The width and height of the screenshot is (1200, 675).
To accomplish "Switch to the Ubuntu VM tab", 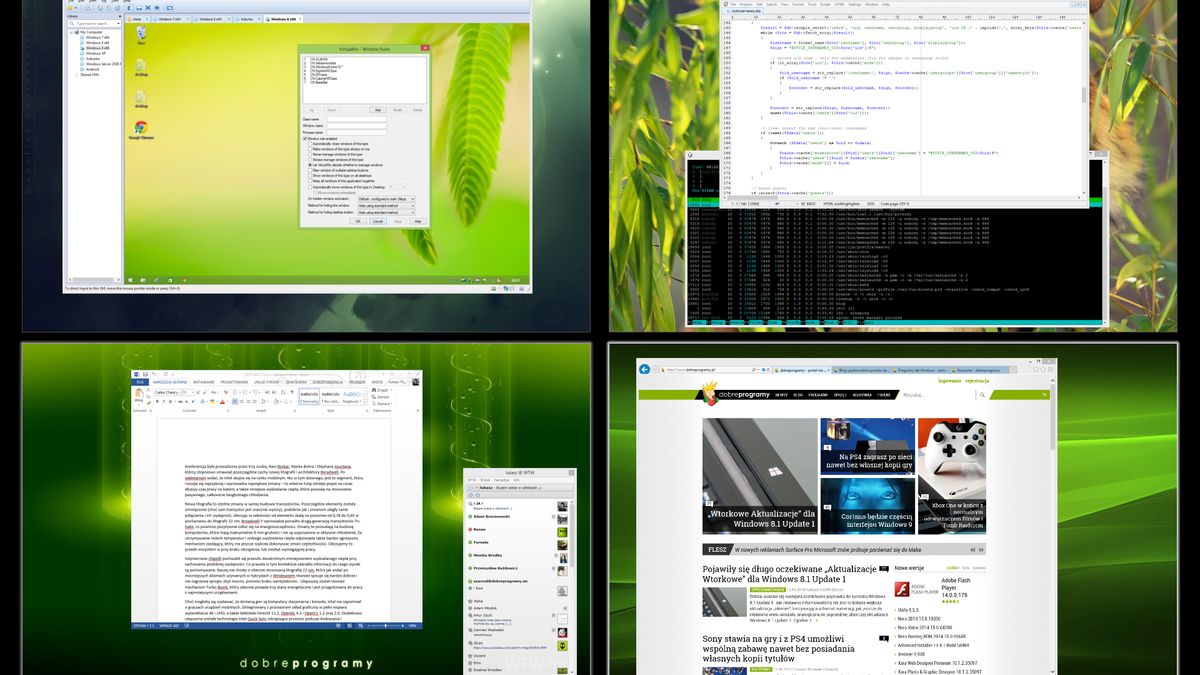I will [x=247, y=19].
